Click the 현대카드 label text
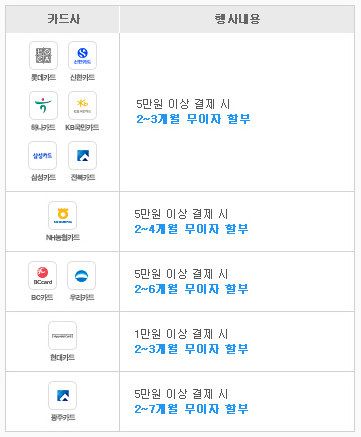 (x=62, y=357)
